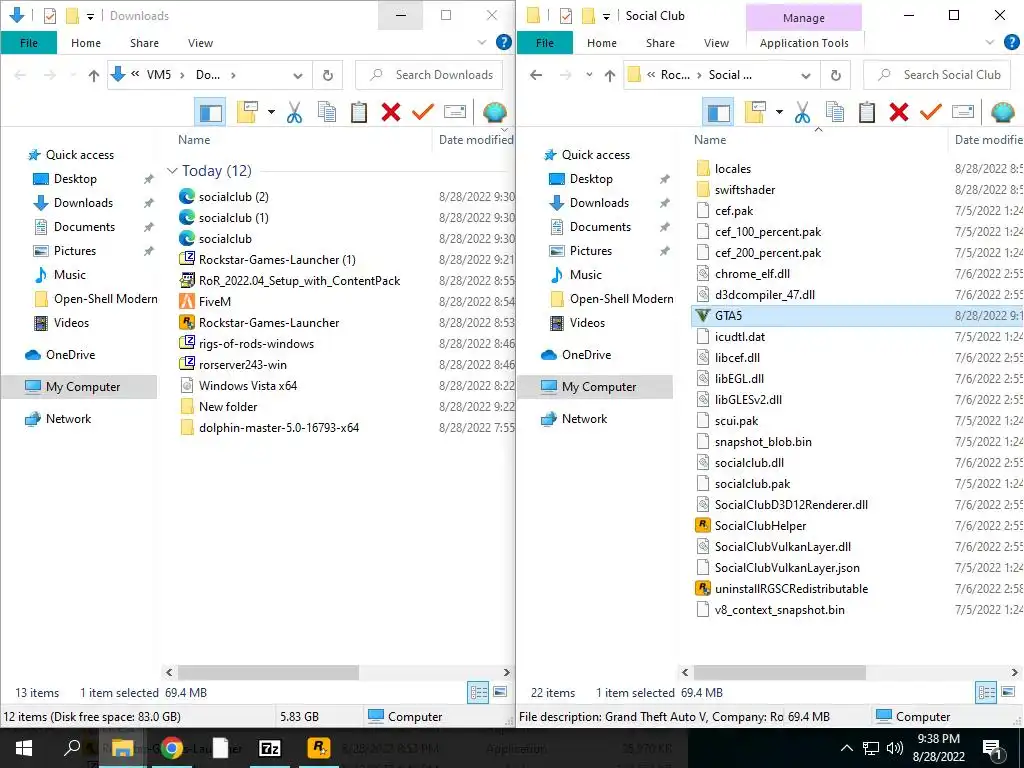Click orange checkmark icon in Downloads toolbar
This screenshot has width=1024, height=768.
pos(423,112)
